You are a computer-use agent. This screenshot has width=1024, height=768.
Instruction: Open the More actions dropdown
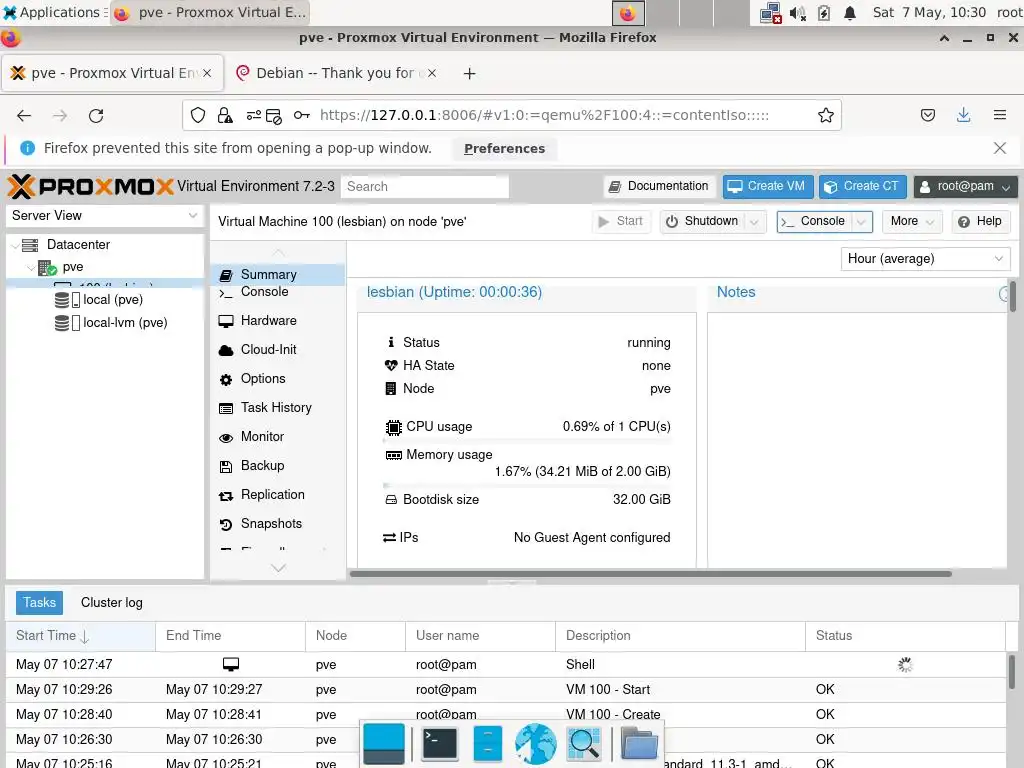912,221
